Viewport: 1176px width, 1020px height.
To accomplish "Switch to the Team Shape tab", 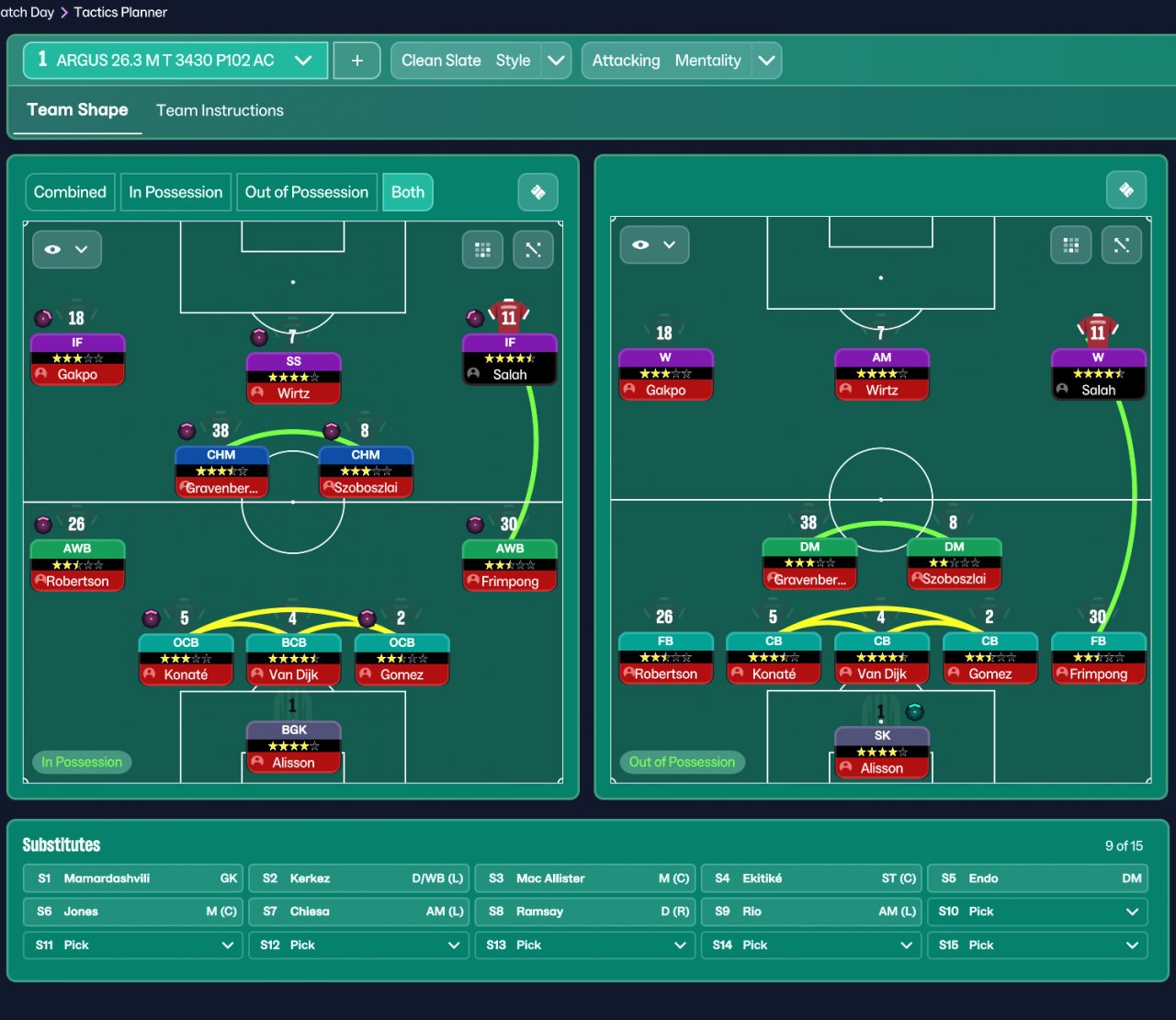I will point(77,110).
